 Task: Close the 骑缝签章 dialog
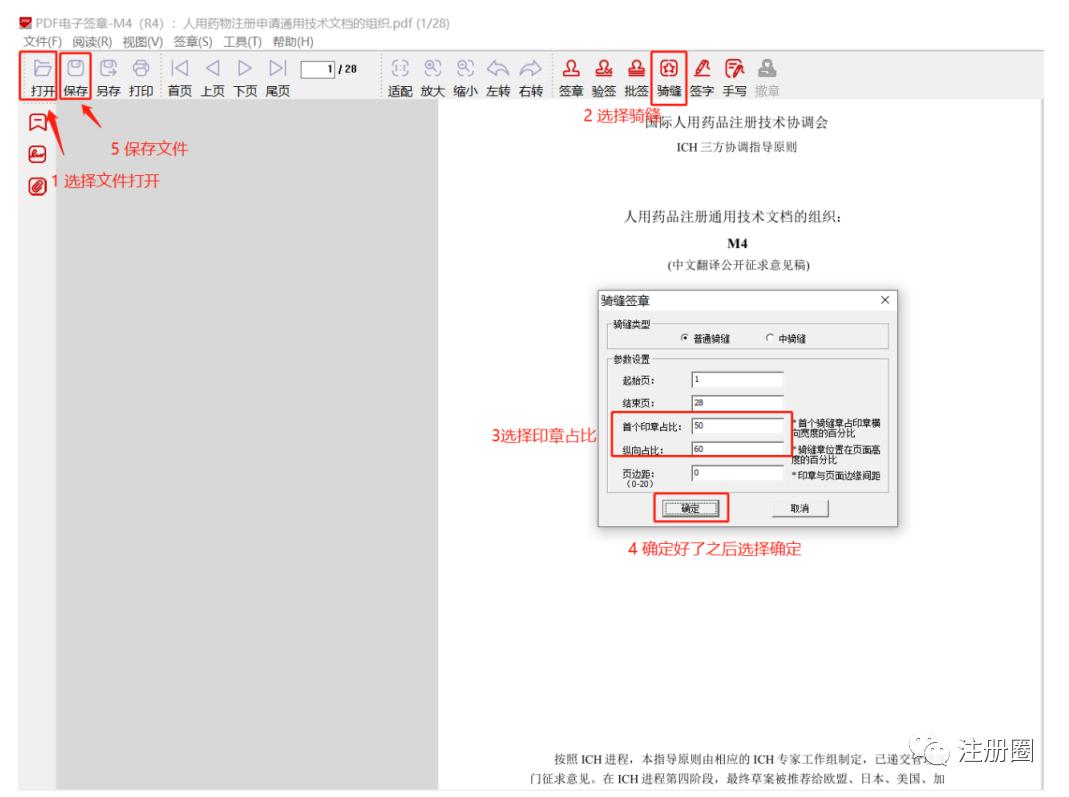tap(884, 300)
